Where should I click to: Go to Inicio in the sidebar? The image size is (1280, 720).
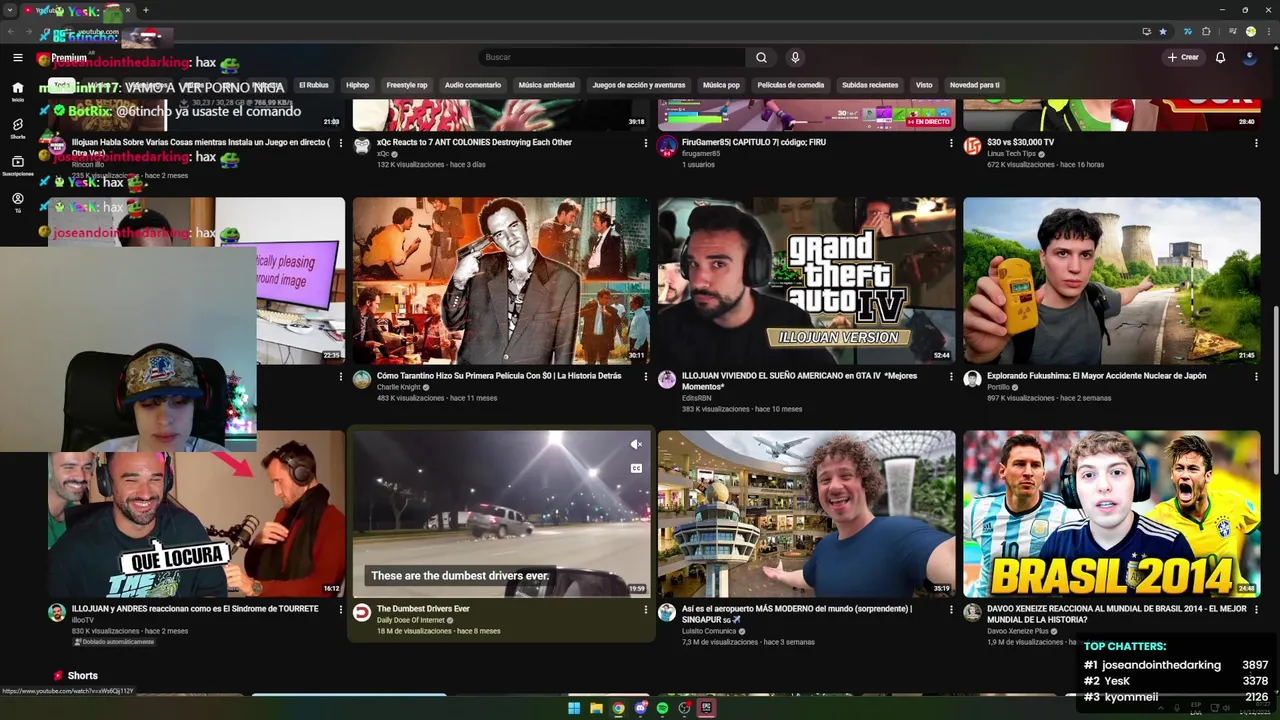click(17, 91)
